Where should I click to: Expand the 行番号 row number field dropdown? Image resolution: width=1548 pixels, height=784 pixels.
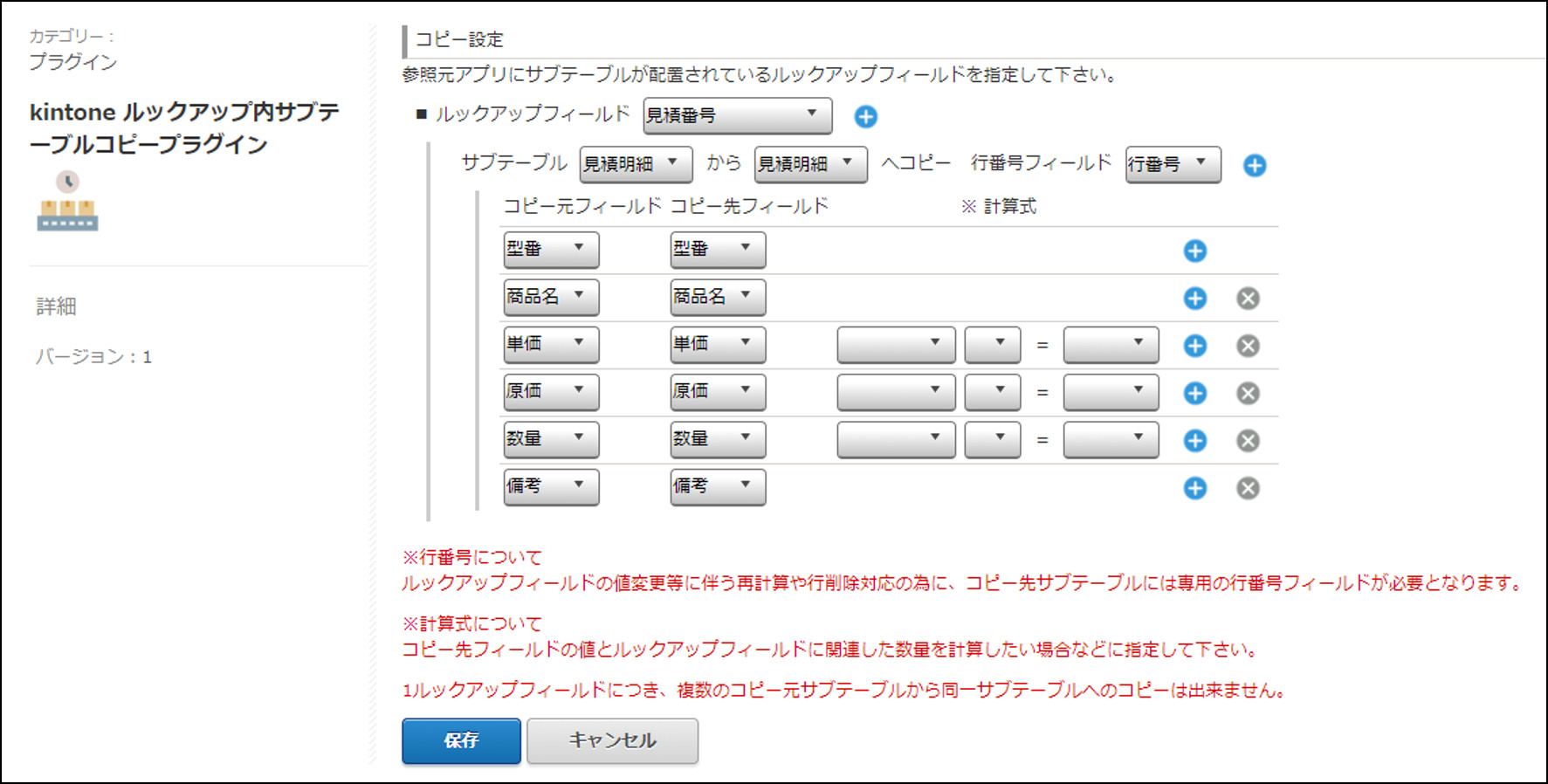coord(1172,164)
